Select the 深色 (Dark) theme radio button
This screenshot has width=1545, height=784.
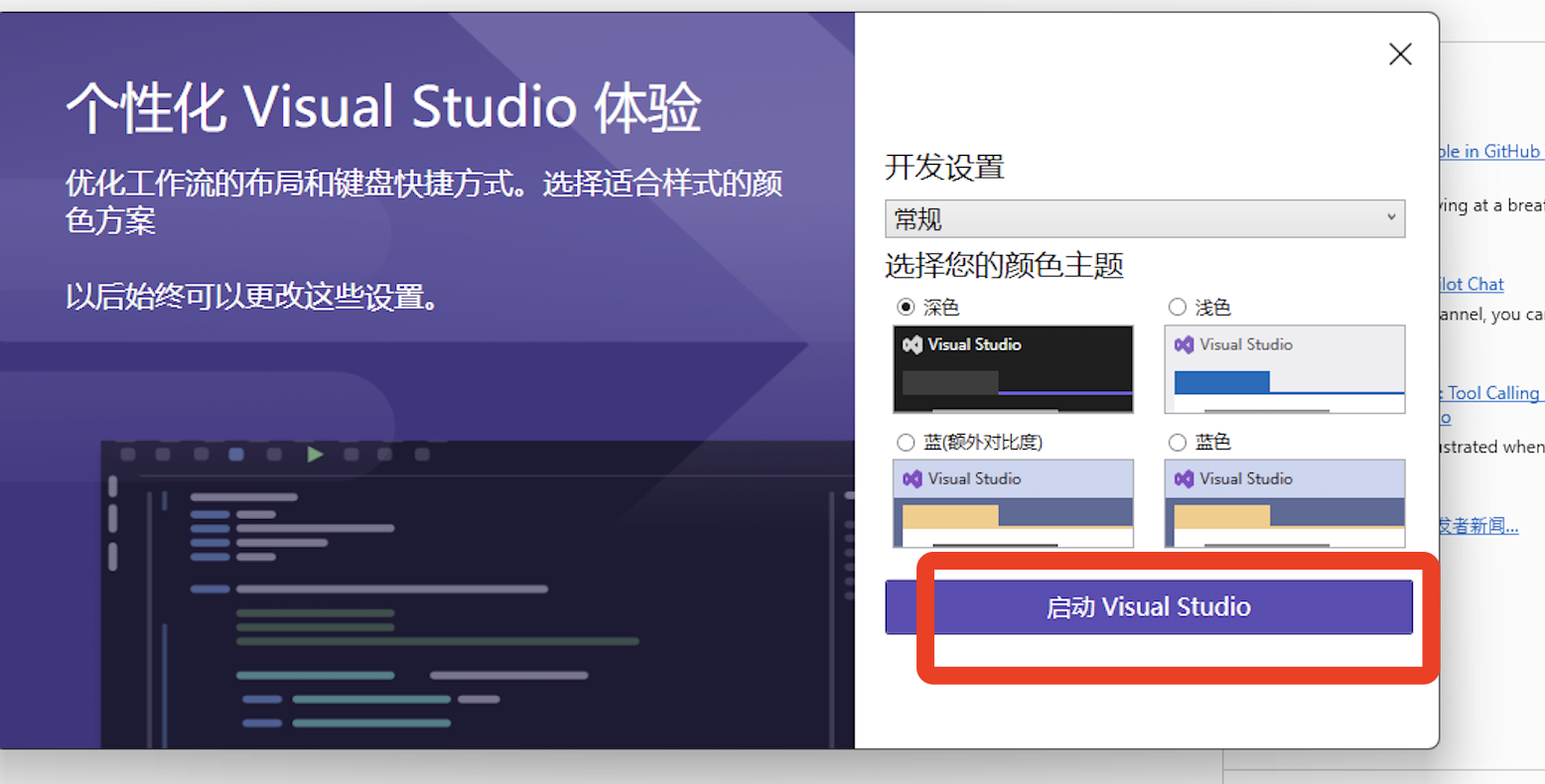pyautogui.click(x=906, y=308)
